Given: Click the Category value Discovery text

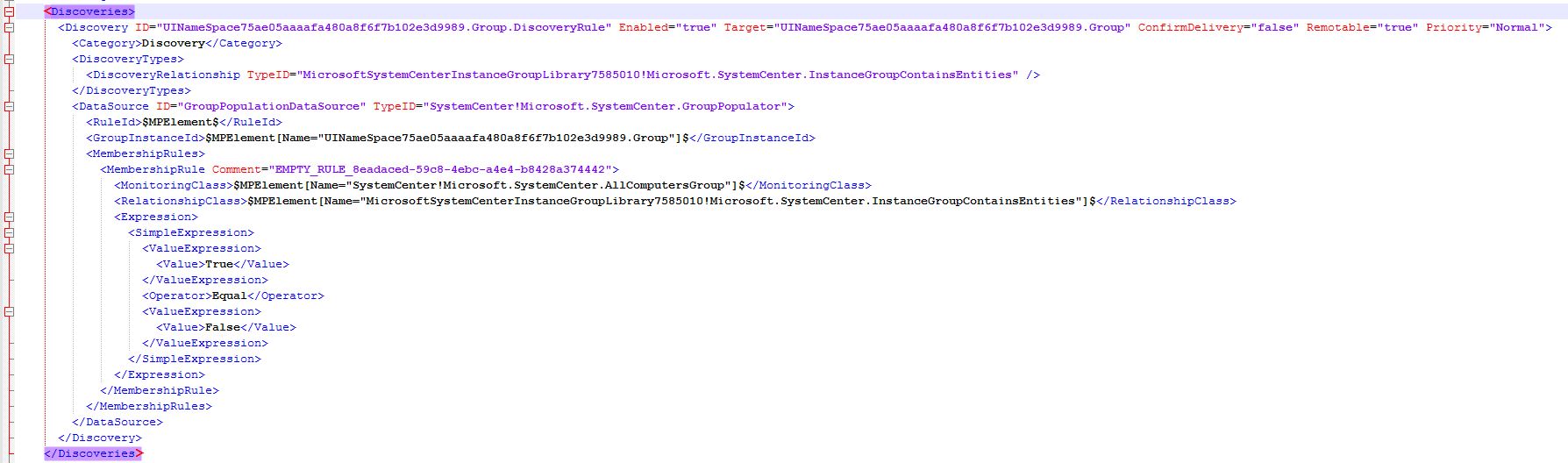Looking at the screenshot, I should click(173, 43).
